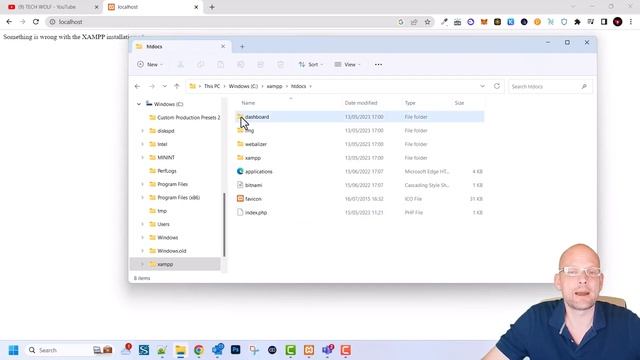Go up one folder level in Explorer
640x360 pixels.
point(177,86)
